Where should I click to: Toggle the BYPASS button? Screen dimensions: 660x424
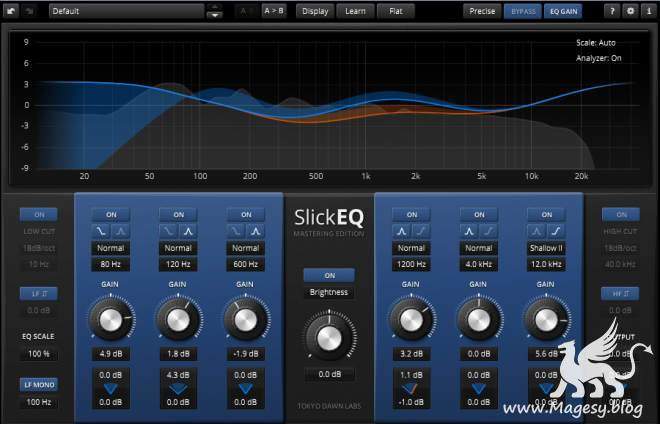coord(523,11)
